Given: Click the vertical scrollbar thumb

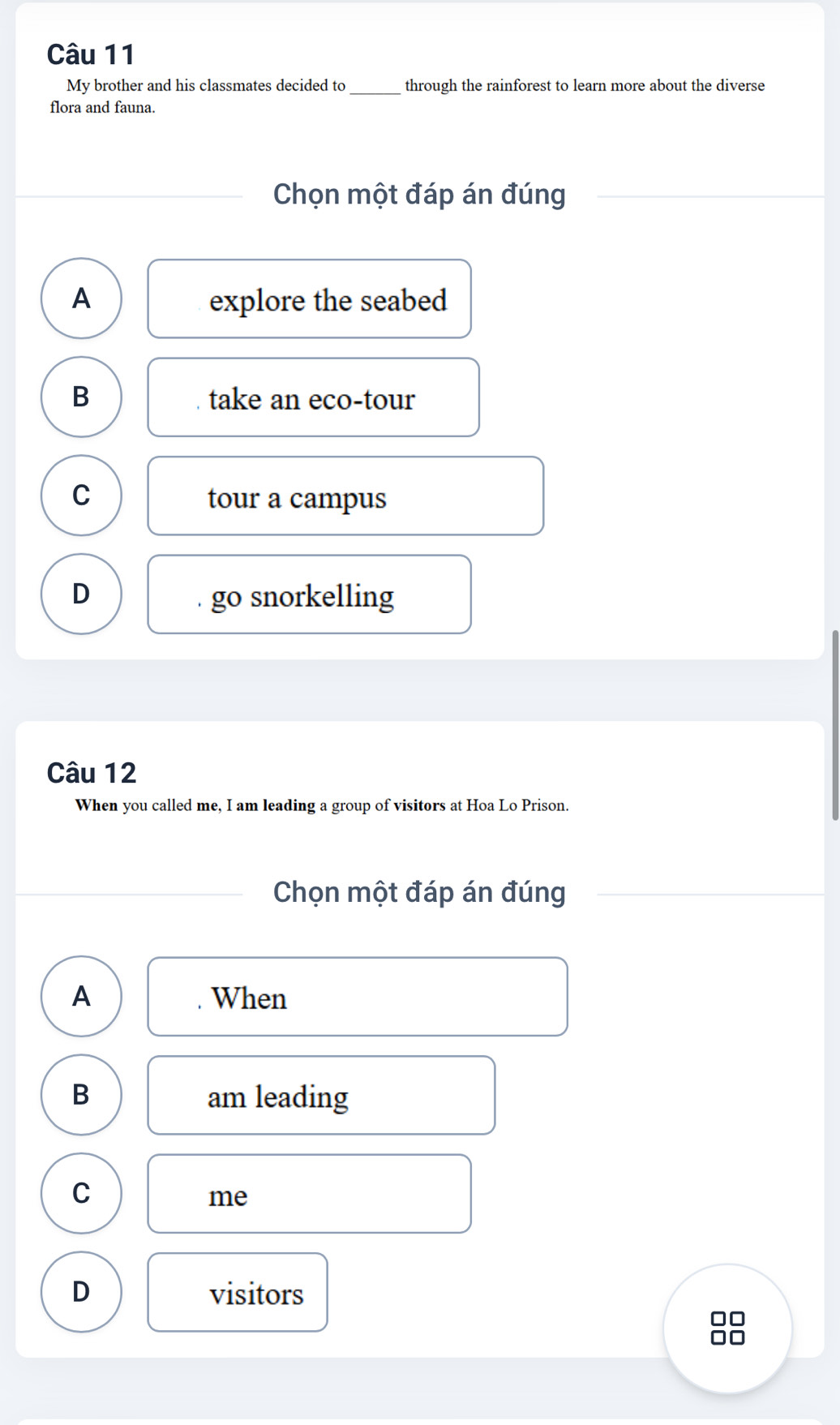Looking at the screenshot, I should tap(834, 724).
